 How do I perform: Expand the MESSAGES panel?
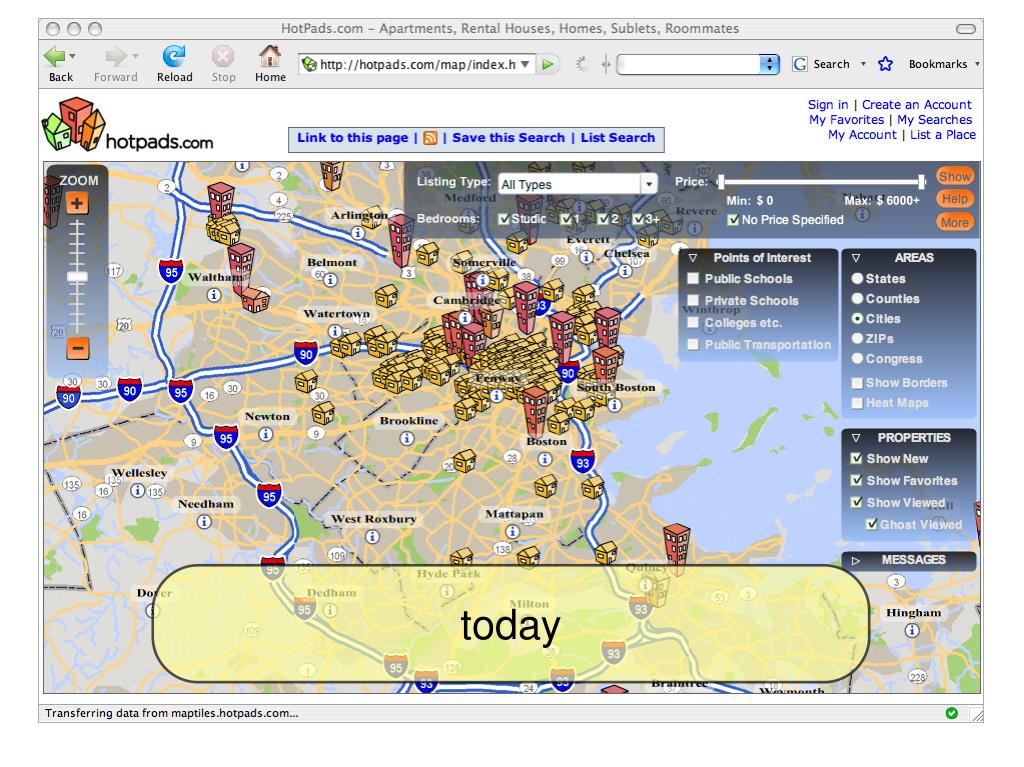856,560
